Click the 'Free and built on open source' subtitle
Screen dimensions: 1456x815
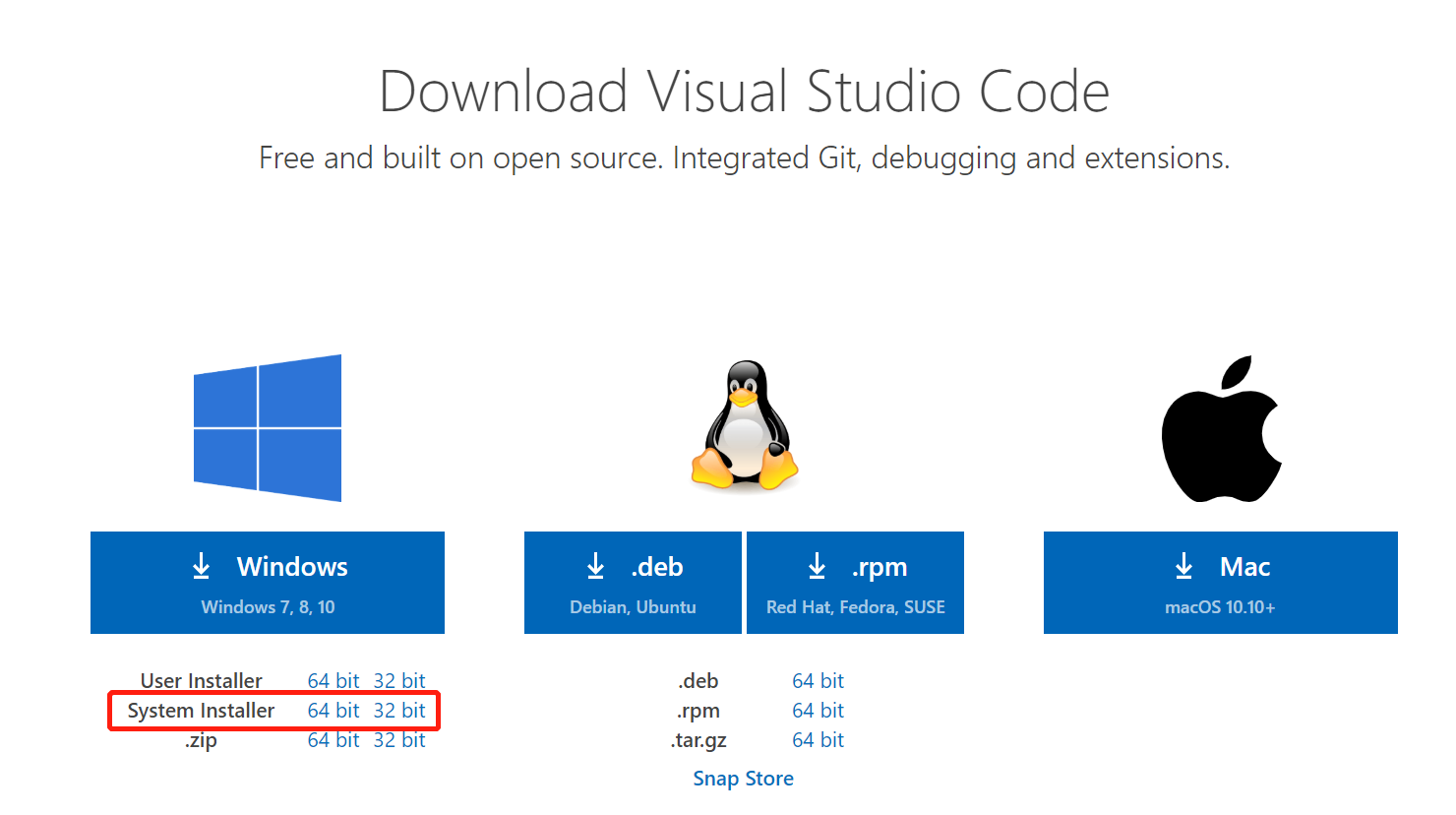click(745, 158)
